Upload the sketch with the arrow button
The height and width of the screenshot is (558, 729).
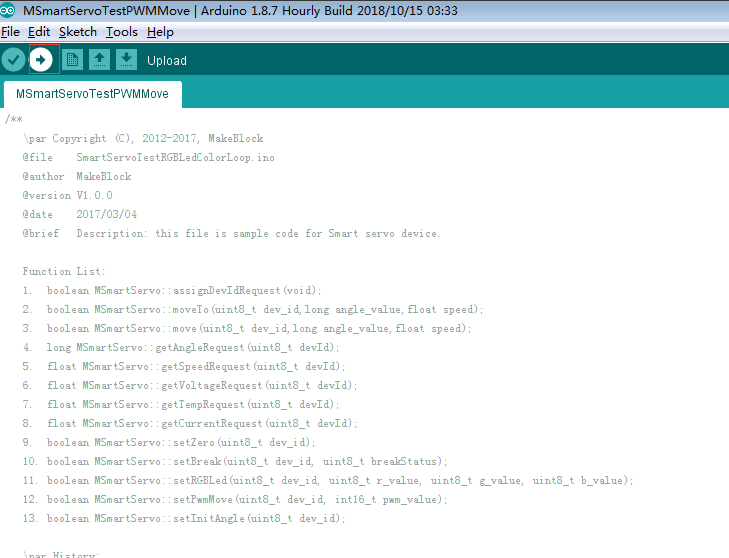(x=41, y=60)
